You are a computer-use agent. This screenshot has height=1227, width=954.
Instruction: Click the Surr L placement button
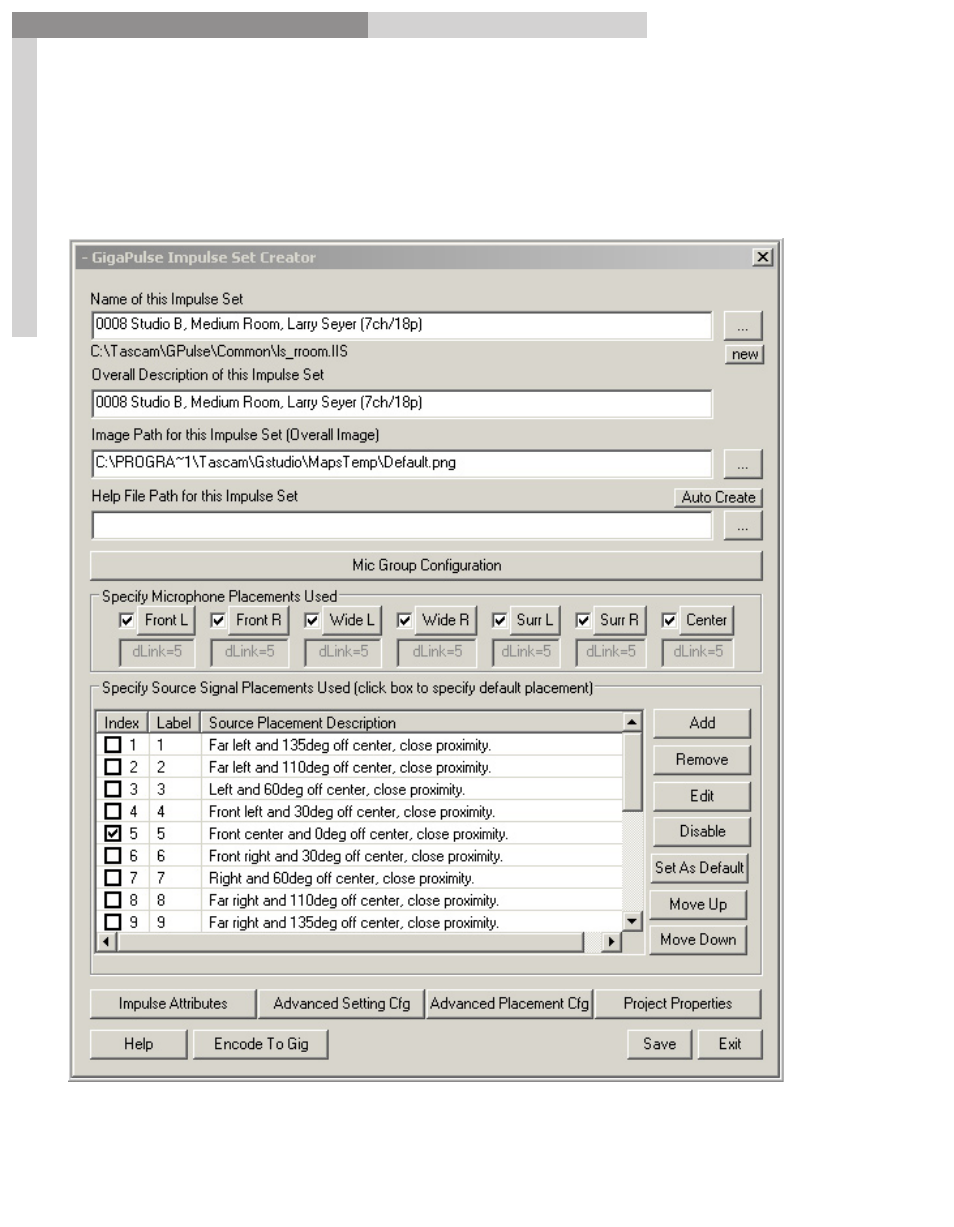point(535,621)
